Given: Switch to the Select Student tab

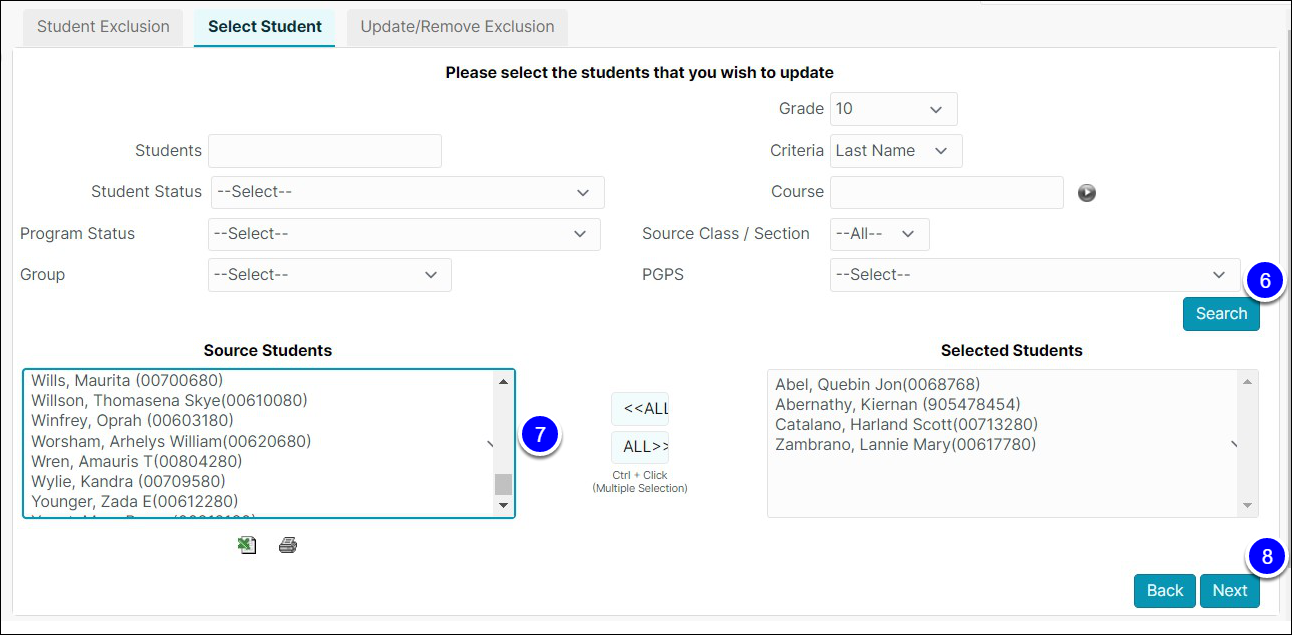Looking at the screenshot, I should coord(265,27).
